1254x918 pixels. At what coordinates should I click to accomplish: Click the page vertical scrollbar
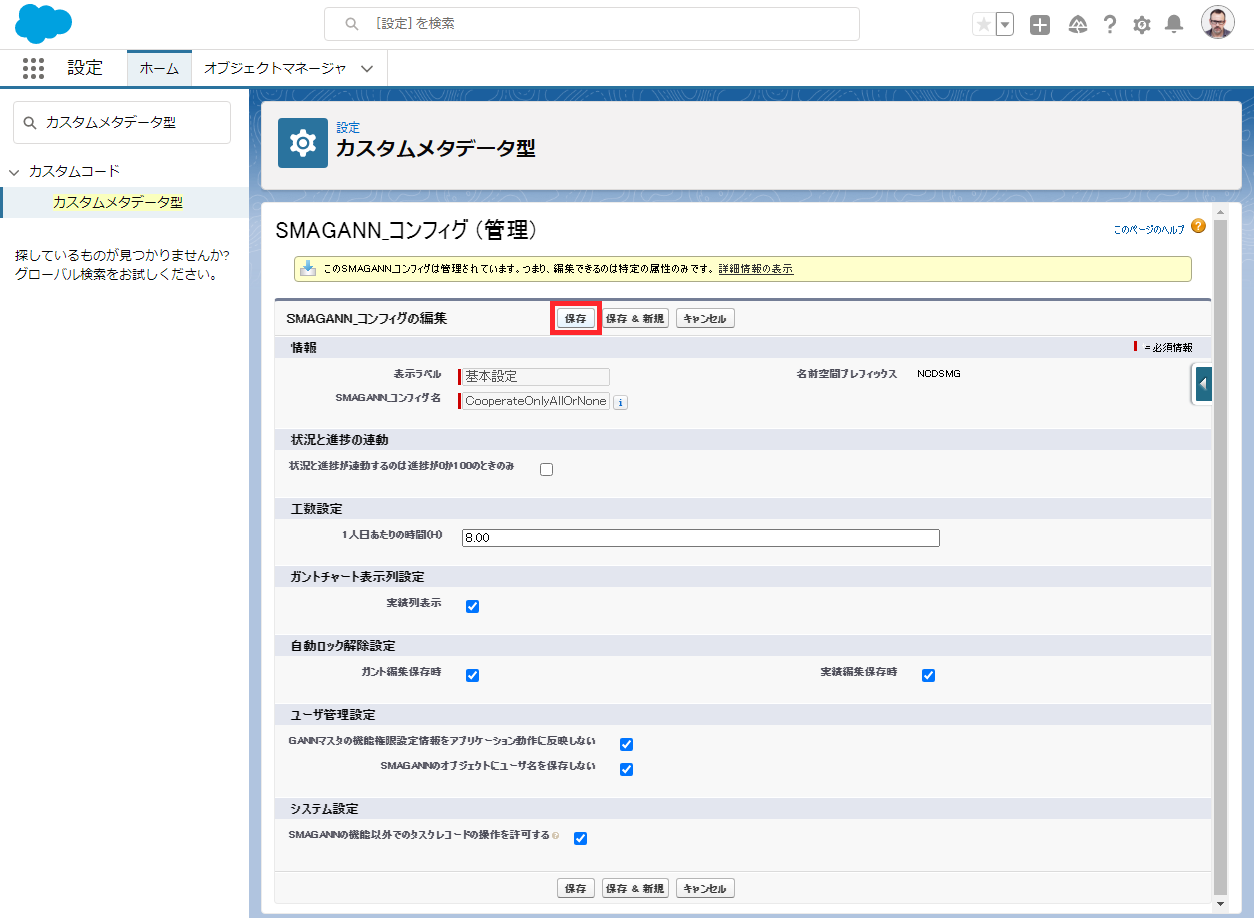1219,555
